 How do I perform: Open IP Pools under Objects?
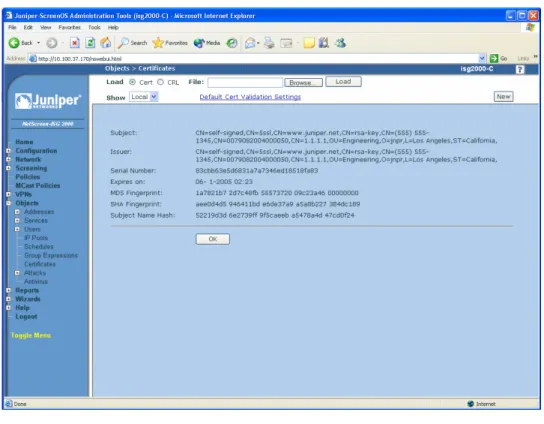(36, 238)
